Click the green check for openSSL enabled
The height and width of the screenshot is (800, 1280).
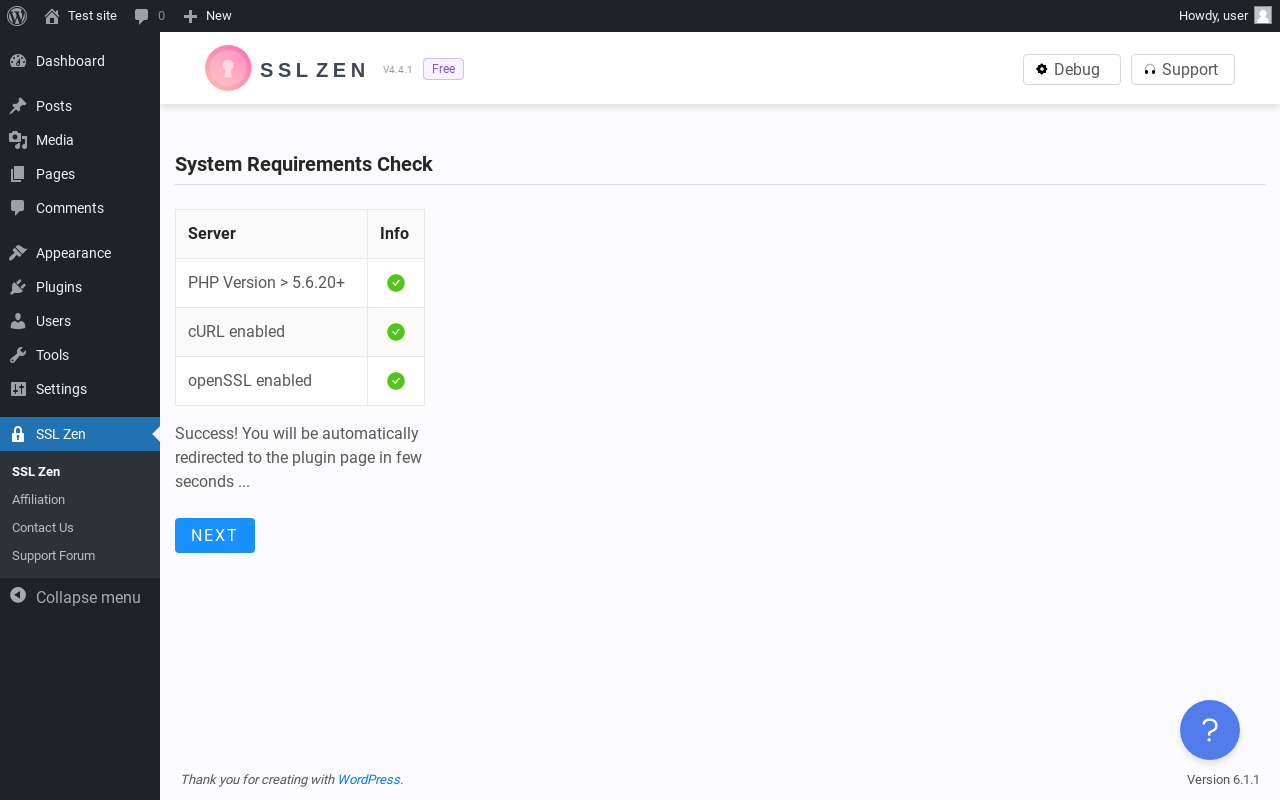coord(396,381)
